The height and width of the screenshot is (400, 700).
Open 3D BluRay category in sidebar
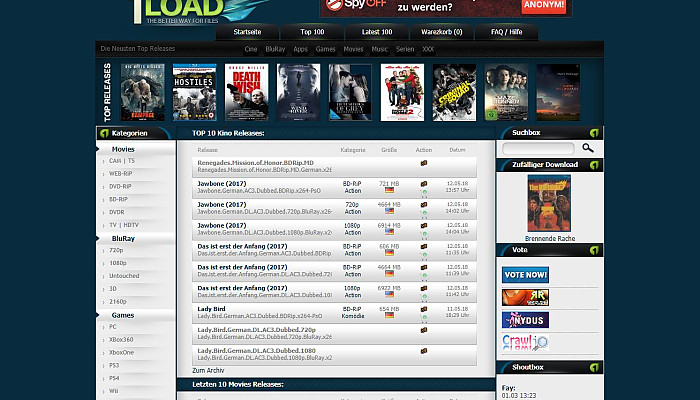coord(113,289)
